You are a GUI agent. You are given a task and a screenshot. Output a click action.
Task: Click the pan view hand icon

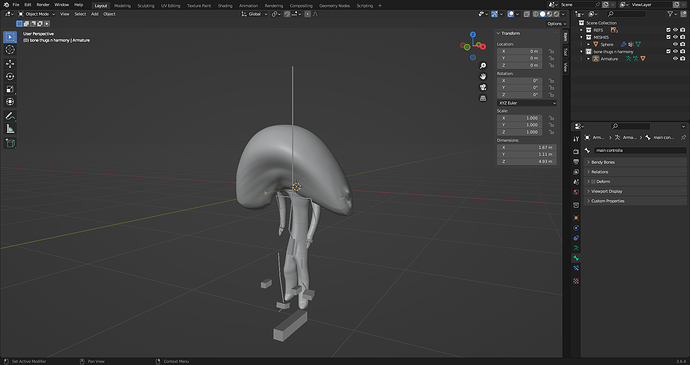point(483,77)
